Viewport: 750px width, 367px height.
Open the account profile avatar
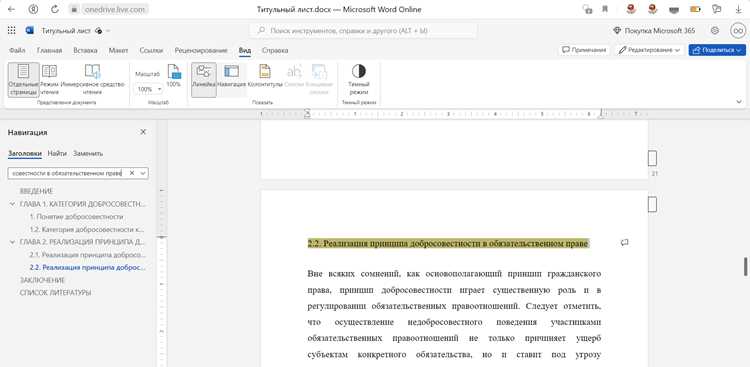tap(738, 31)
